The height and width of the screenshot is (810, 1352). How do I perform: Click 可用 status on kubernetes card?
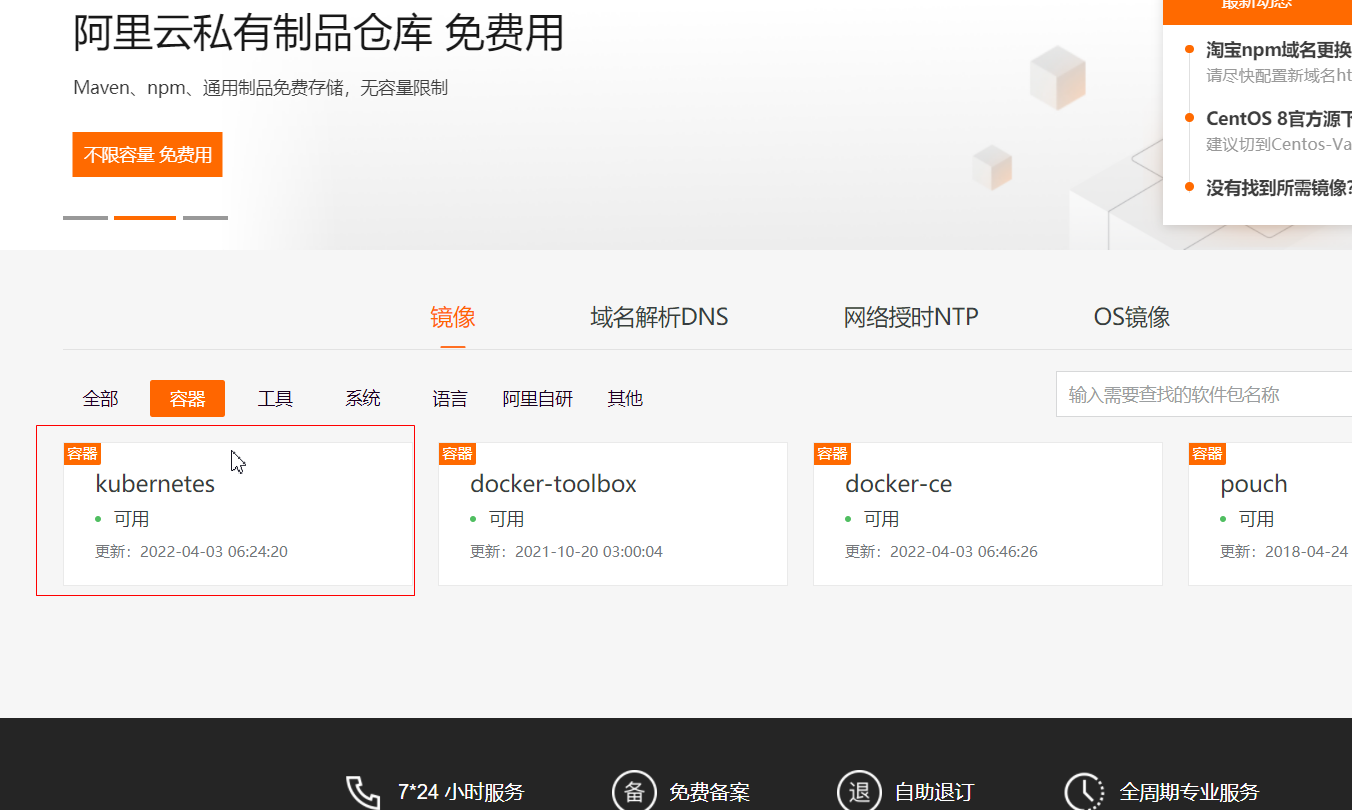tap(131, 519)
